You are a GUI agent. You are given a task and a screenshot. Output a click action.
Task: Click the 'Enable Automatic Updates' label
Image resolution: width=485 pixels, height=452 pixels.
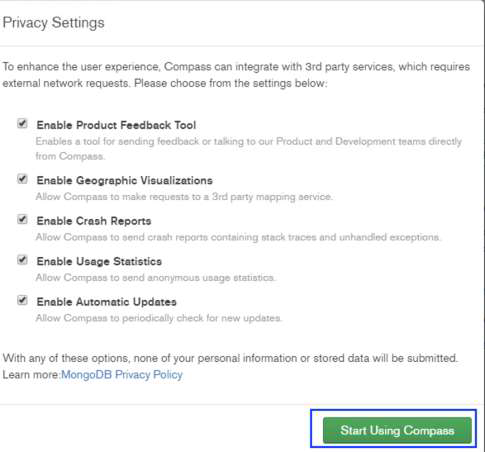(106, 302)
